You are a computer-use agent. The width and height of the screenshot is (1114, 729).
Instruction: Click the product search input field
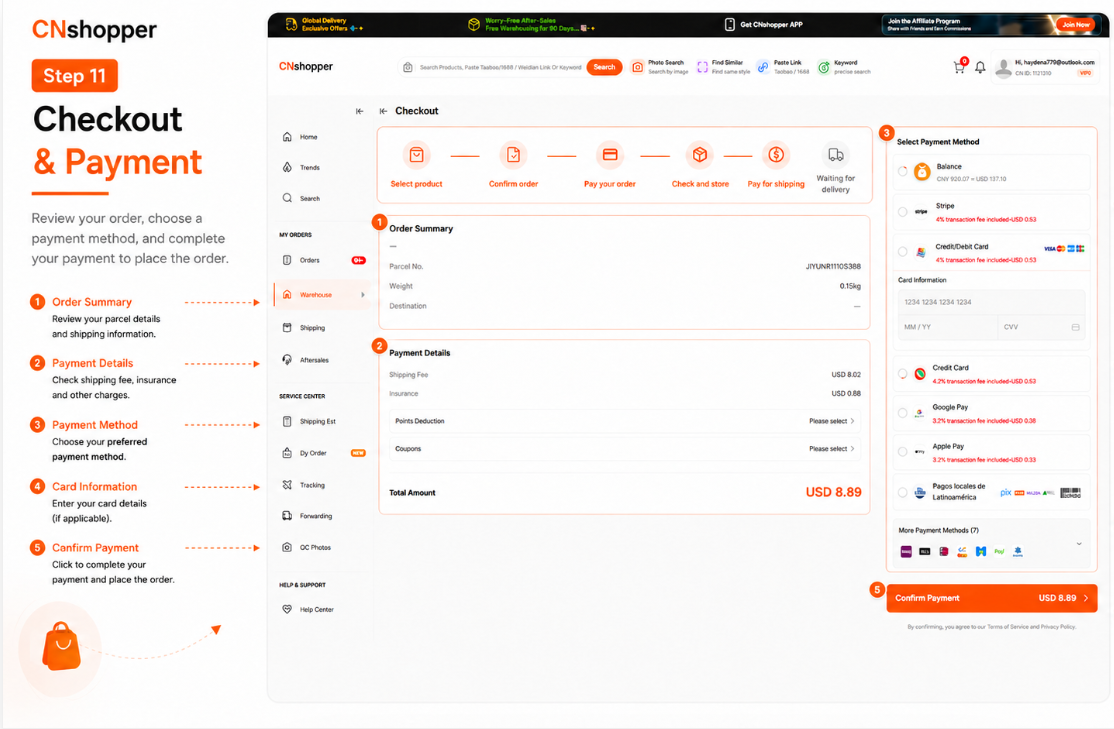pos(500,68)
